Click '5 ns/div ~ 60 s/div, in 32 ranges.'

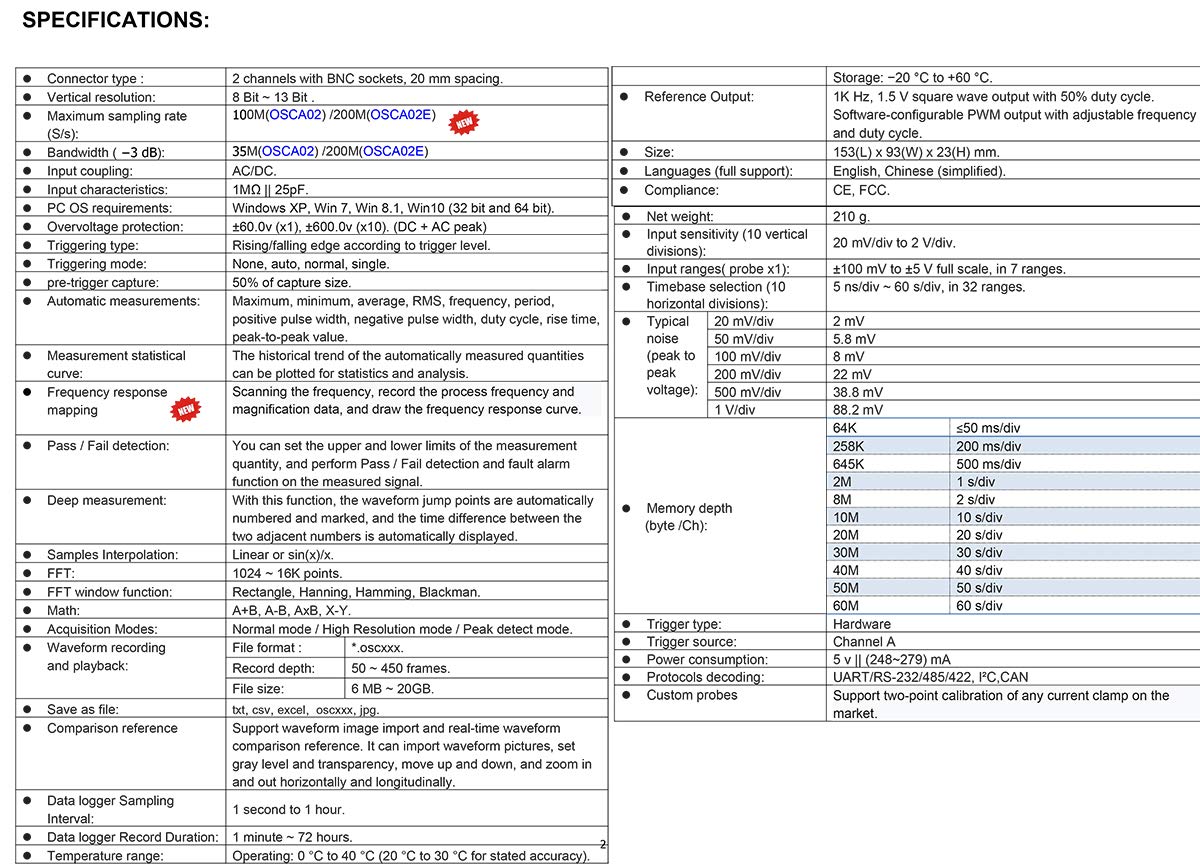pos(929,287)
